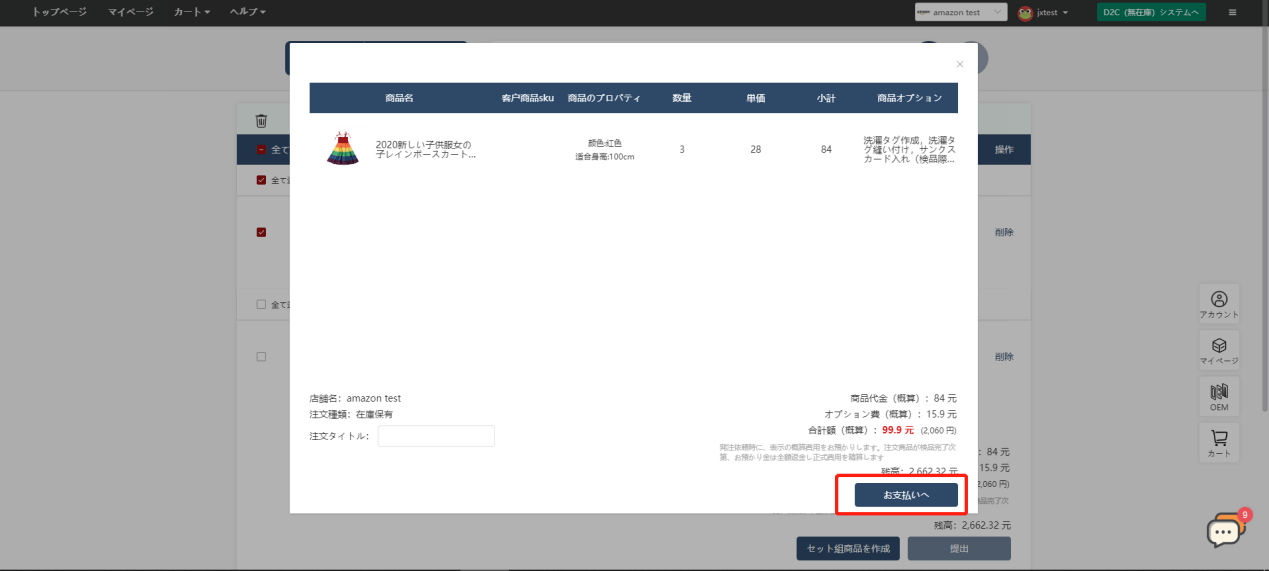Image resolution: width=1269 pixels, height=571 pixels.
Task: Open the Account sidebar icon
Action: point(1219,304)
